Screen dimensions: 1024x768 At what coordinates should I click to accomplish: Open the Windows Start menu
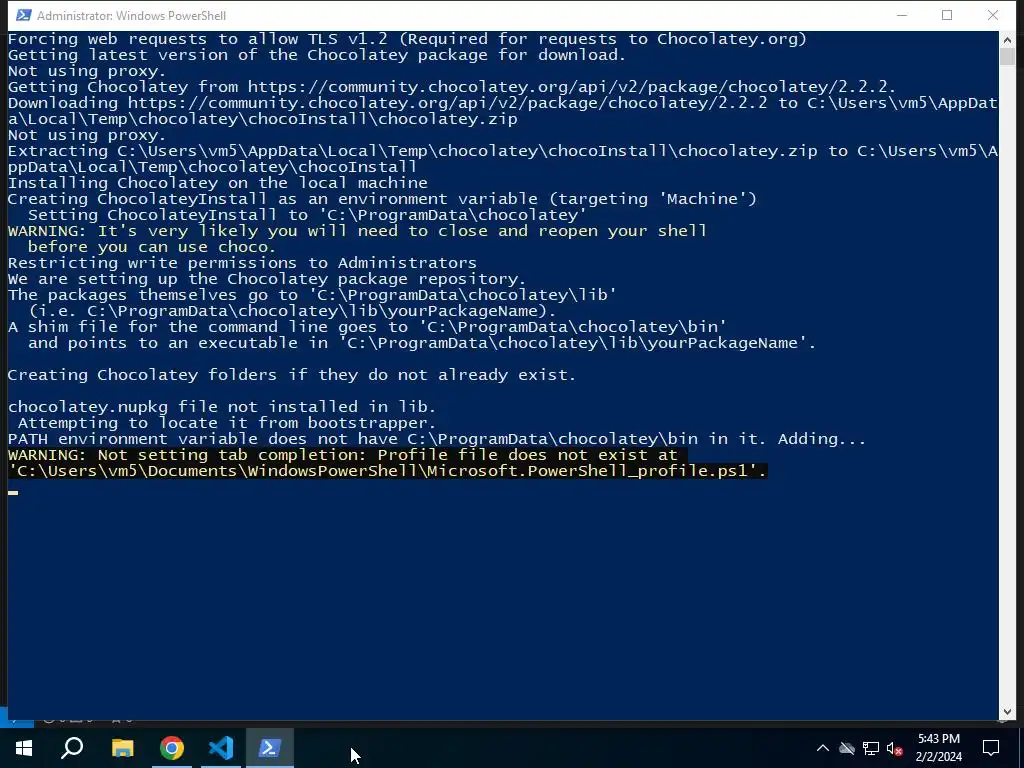pos(24,748)
